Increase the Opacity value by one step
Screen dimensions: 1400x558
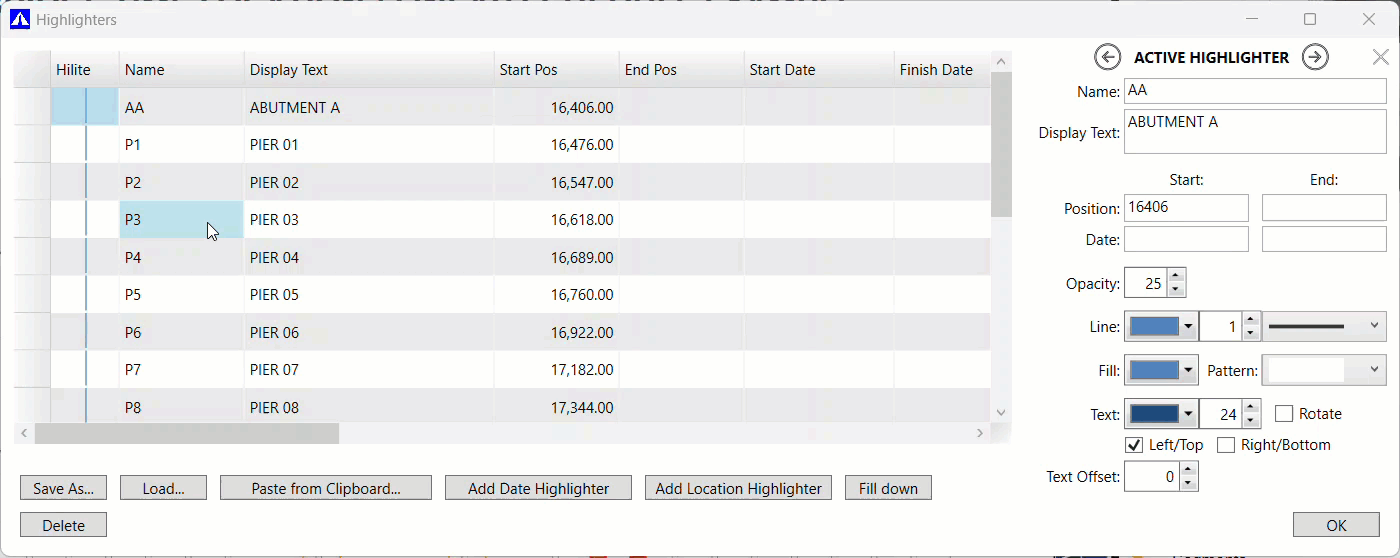[1176, 276]
